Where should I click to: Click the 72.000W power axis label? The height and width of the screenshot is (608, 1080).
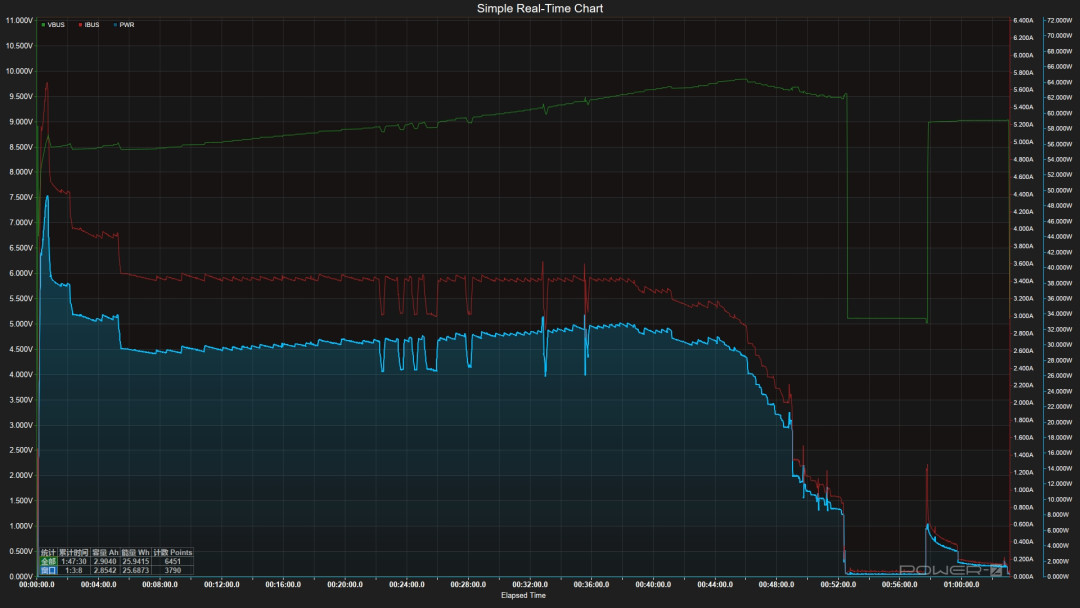point(1059,21)
